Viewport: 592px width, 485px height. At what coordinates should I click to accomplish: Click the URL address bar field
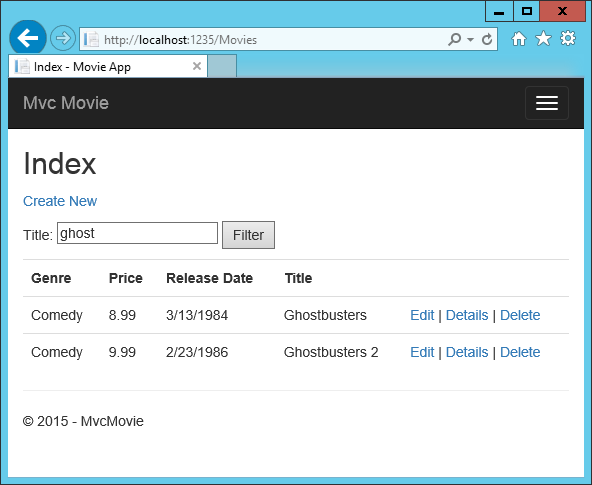(264, 39)
